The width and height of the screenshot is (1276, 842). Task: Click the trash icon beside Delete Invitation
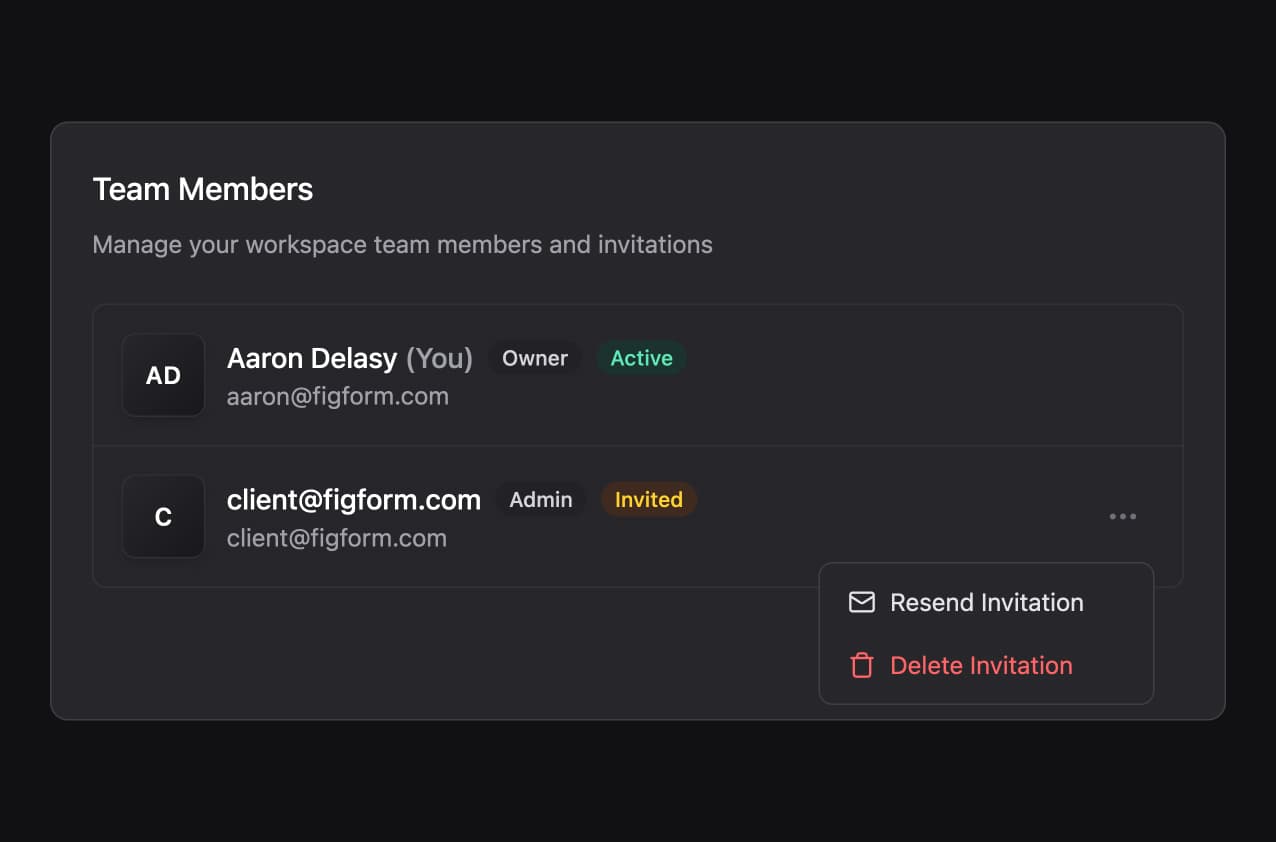point(862,665)
